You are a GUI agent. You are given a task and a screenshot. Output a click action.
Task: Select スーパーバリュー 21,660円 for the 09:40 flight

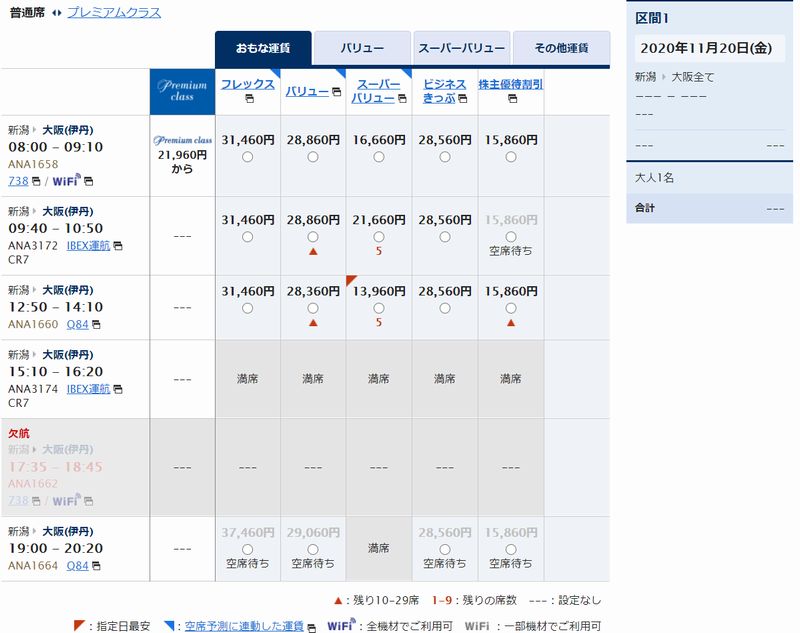[379, 237]
